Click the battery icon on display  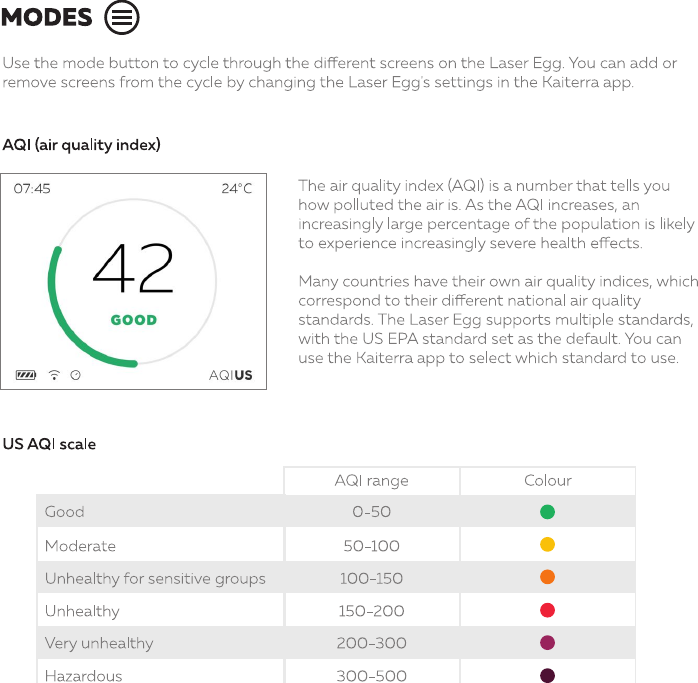(x=26, y=375)
